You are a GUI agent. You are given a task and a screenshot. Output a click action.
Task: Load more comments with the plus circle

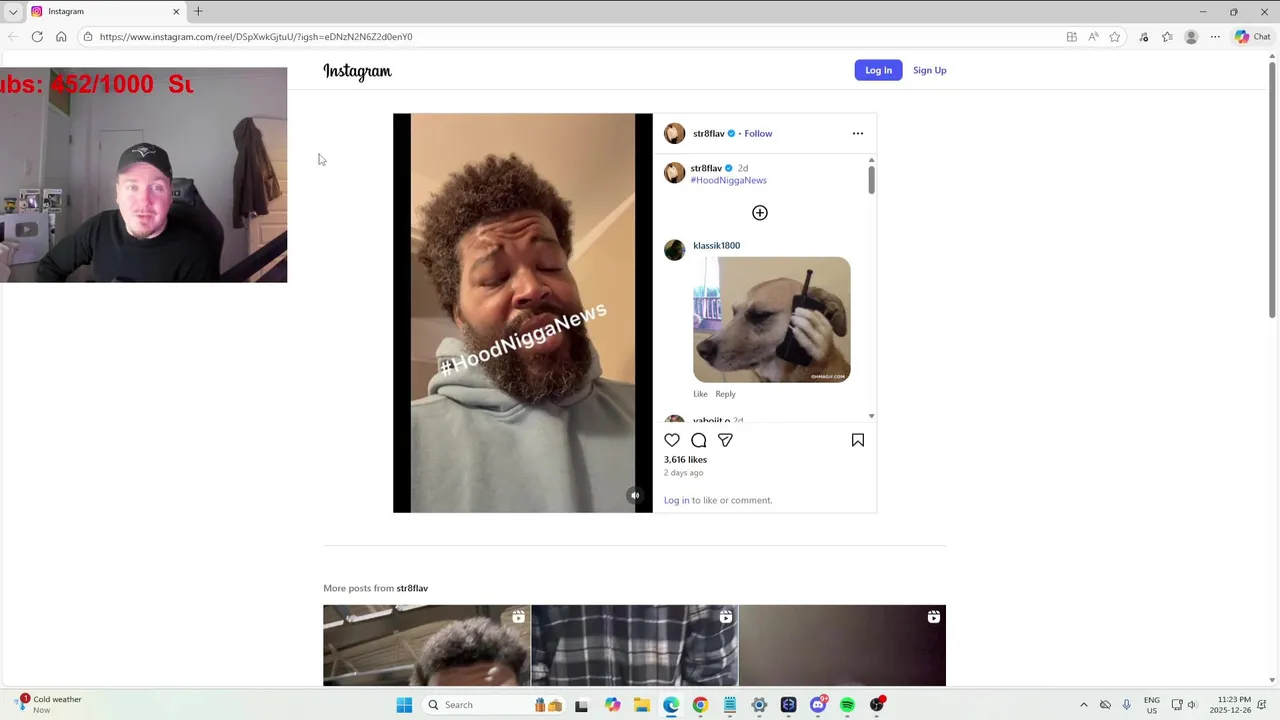[760, 213]
